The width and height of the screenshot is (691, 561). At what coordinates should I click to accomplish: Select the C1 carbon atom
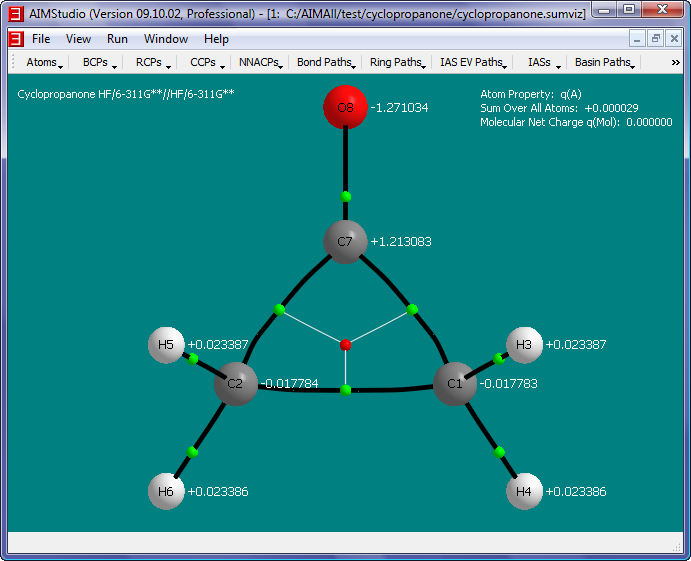click(454, 384)
